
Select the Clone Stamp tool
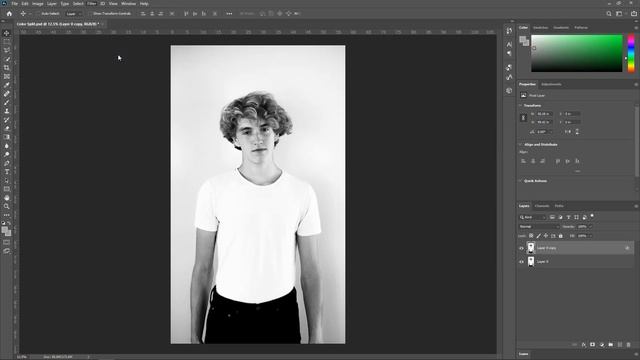pyautogui.click(x=7, y=111)
